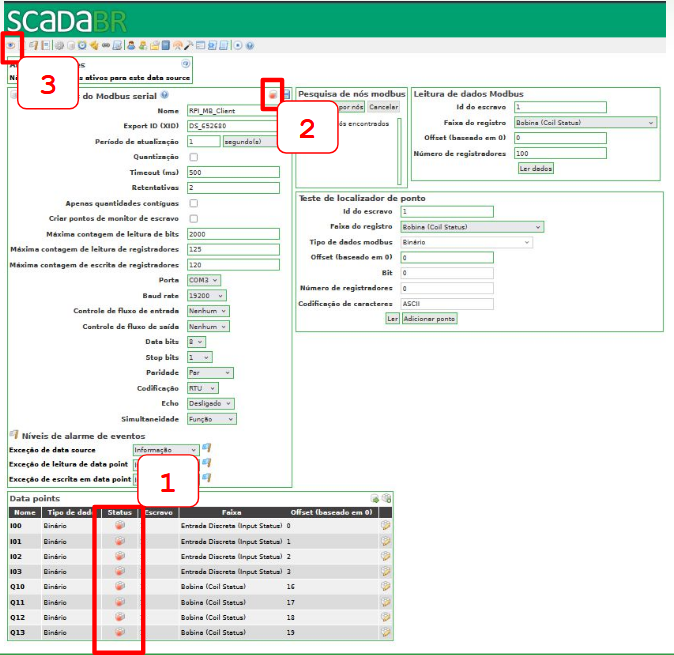Click the Adicionar ponto button

click(429, 318)
